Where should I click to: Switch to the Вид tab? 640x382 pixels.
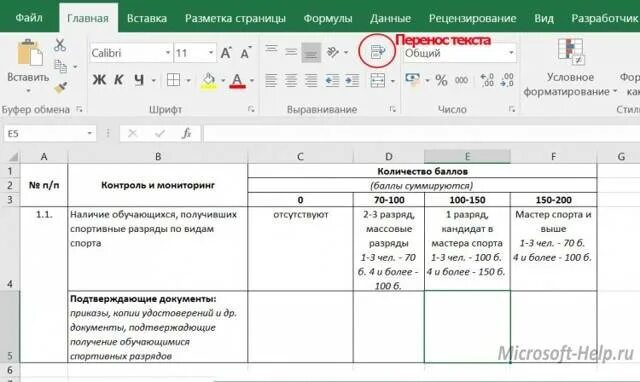(544, 18)
